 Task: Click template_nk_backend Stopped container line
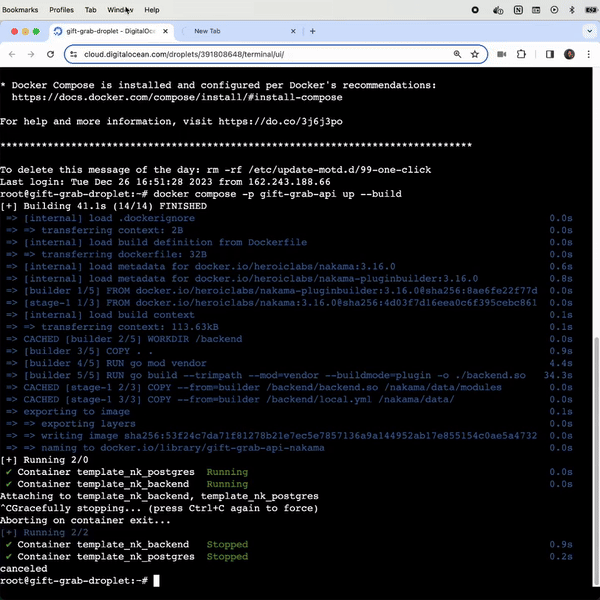pos(127,545)
